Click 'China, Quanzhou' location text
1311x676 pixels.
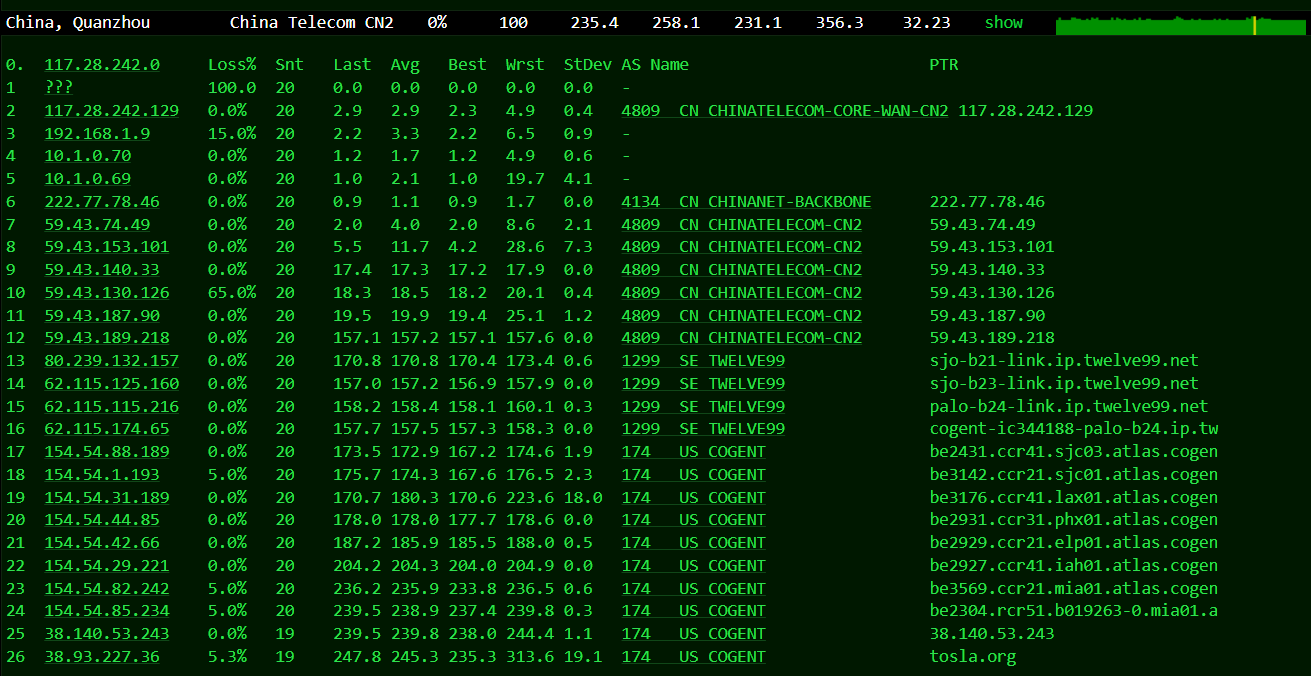(x=78, y=22)
